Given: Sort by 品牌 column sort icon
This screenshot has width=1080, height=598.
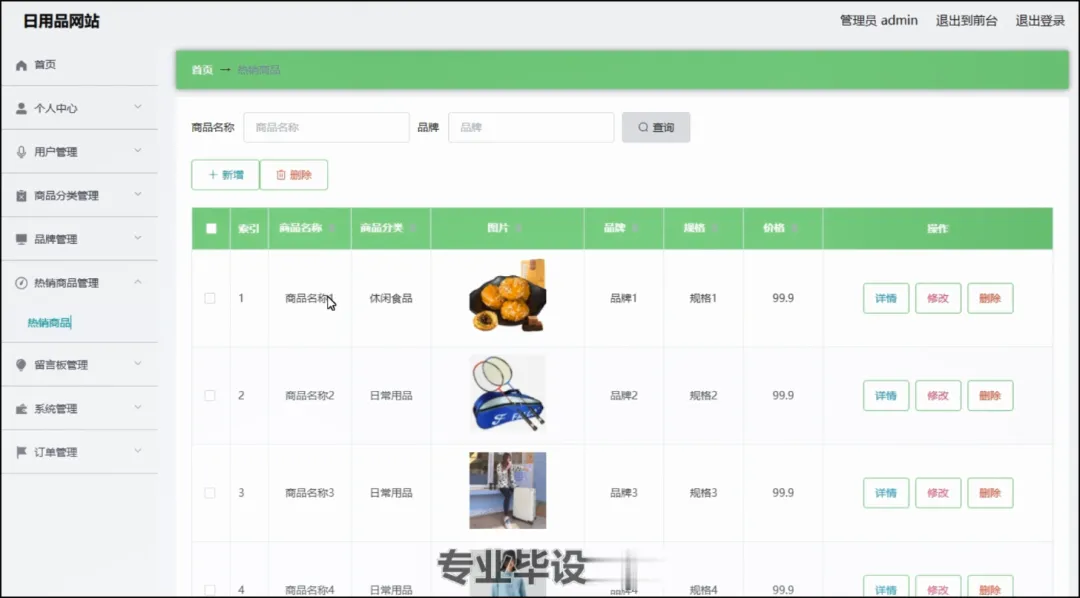Looking at the screenshot, I should 635,229.
